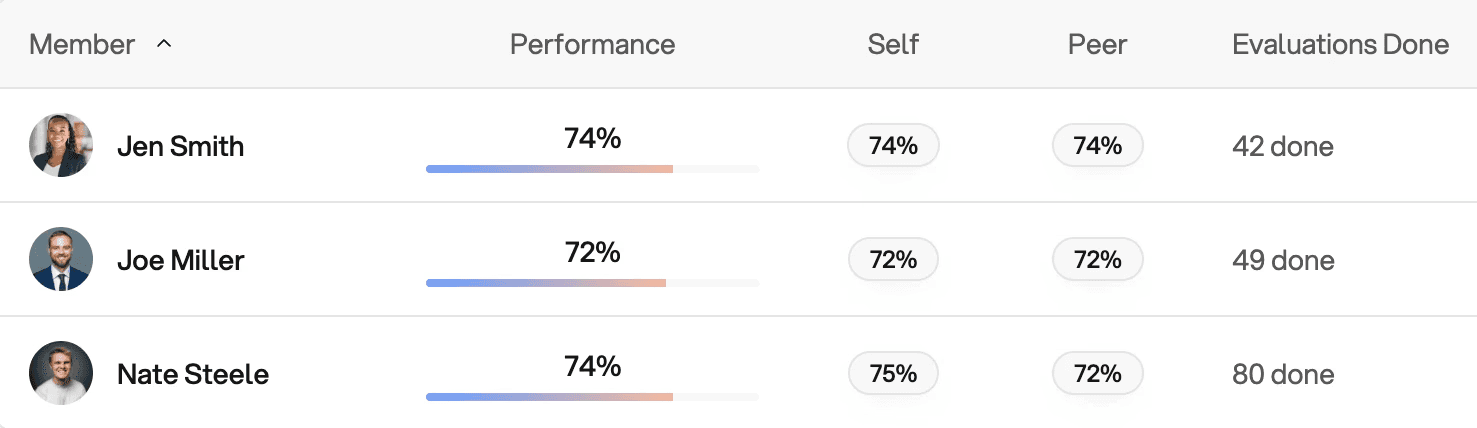Click Joe Miller's performance progress bar
The image size is (1477, 428).
pos(592,283)
